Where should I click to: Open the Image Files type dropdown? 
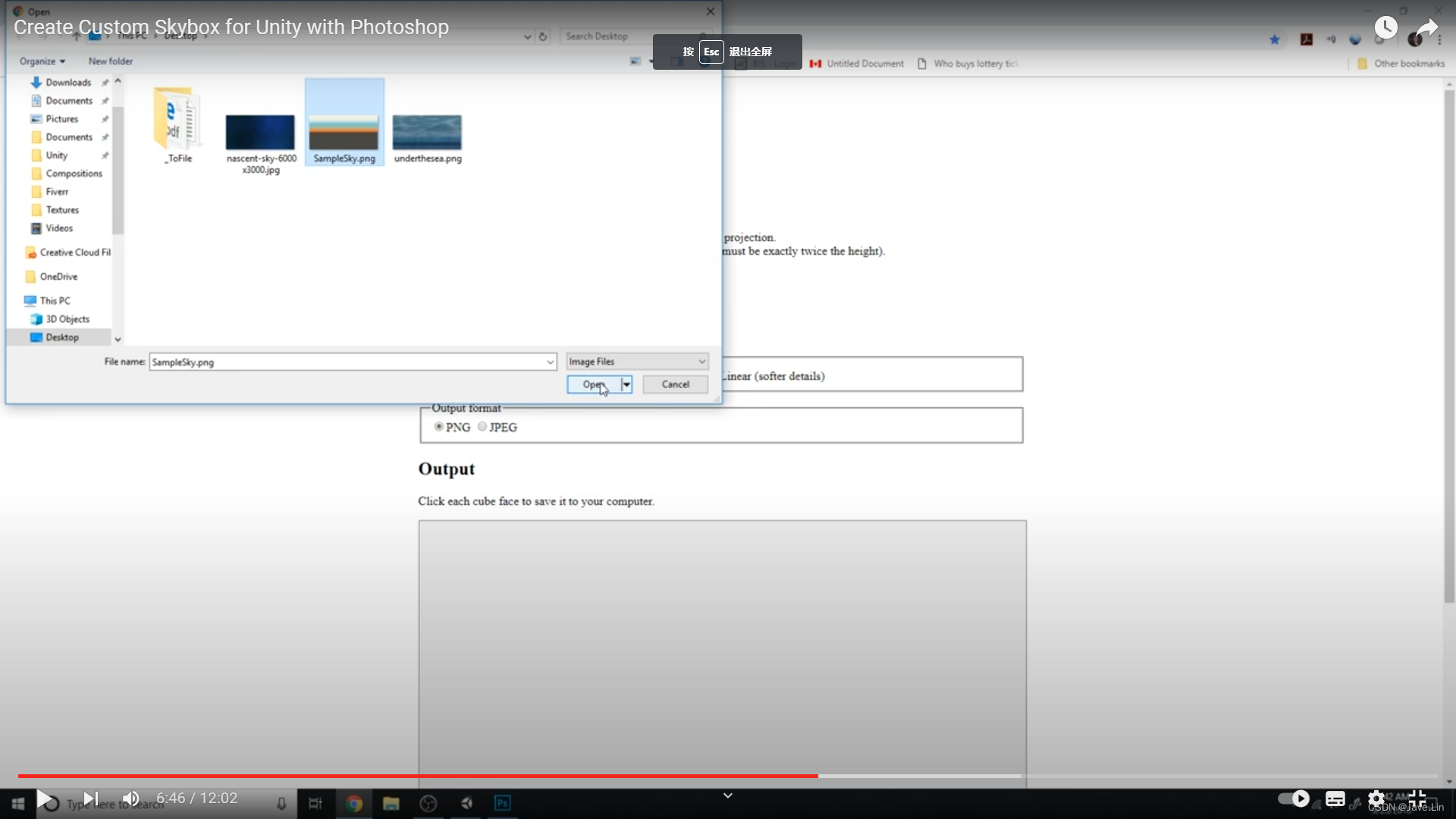coord(637,362)
